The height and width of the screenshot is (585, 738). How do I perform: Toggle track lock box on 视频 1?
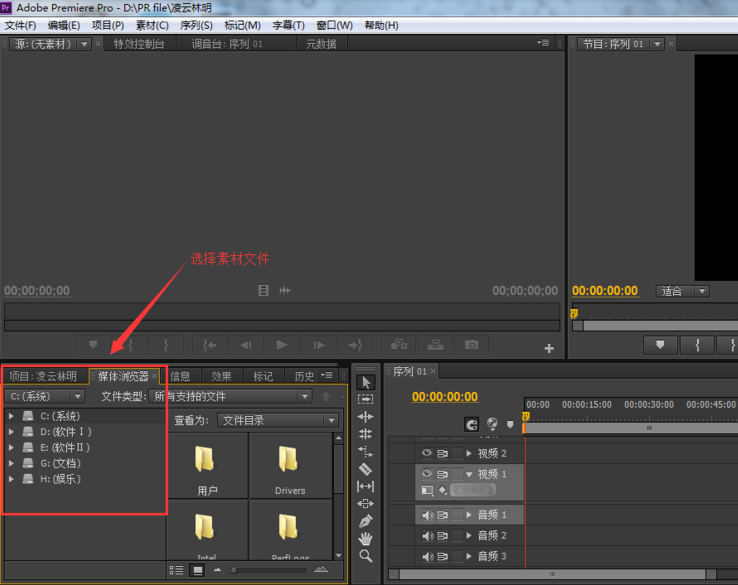click(x=457, y=474)
